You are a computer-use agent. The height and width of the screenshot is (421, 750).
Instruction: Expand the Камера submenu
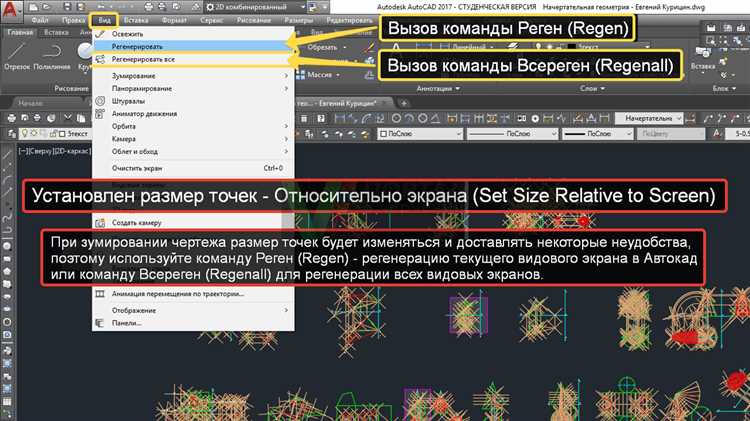193,139
